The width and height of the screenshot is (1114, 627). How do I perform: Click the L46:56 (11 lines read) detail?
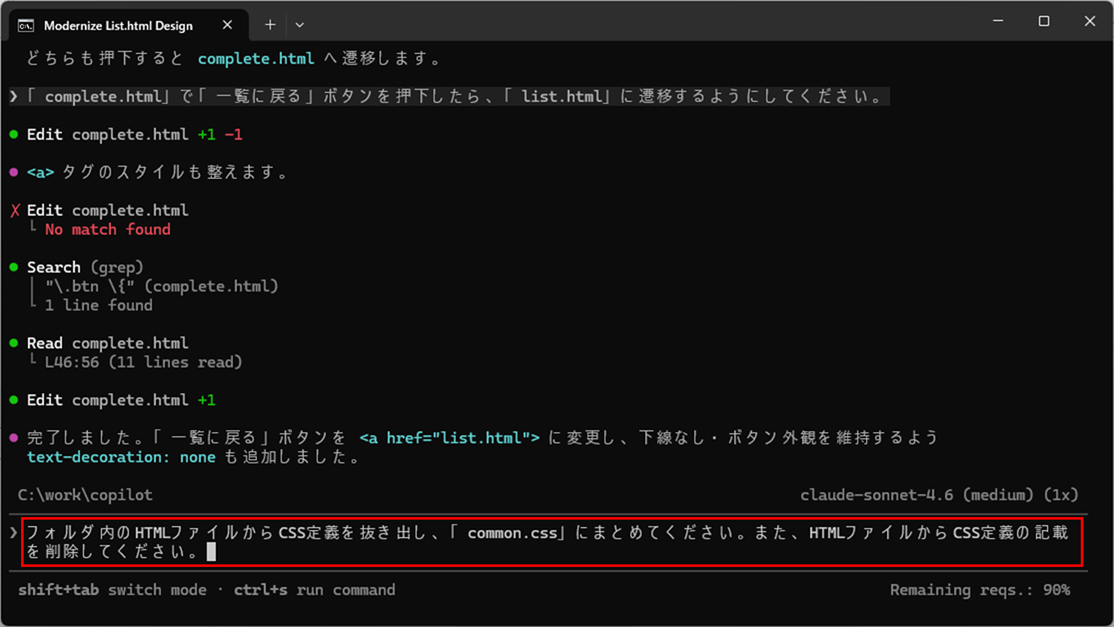[143, 362]
